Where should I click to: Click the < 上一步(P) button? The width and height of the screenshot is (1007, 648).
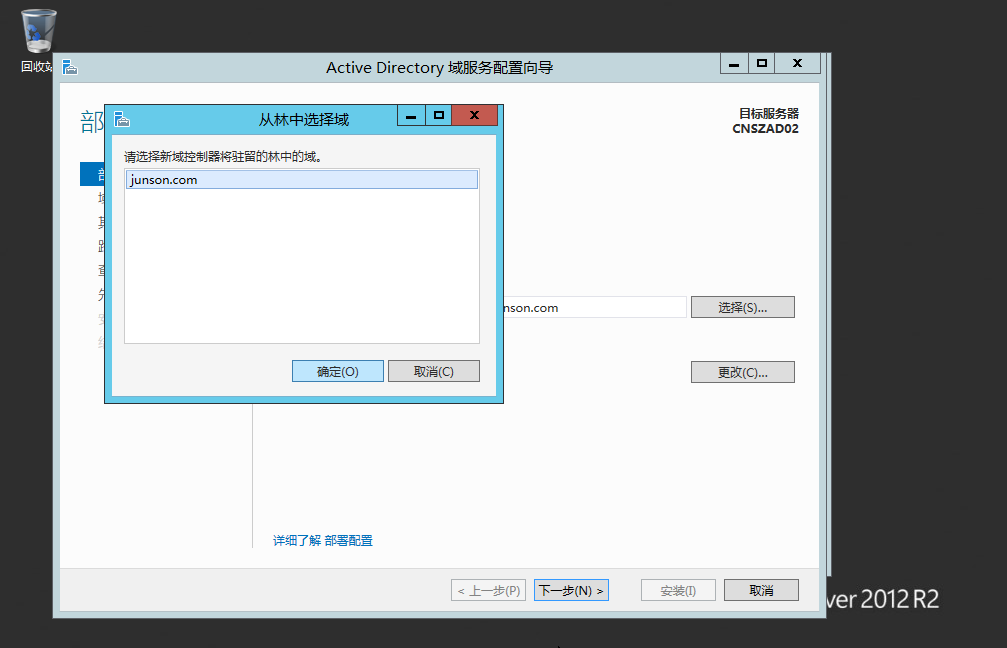pyautogui.click(x=489, y=590)
